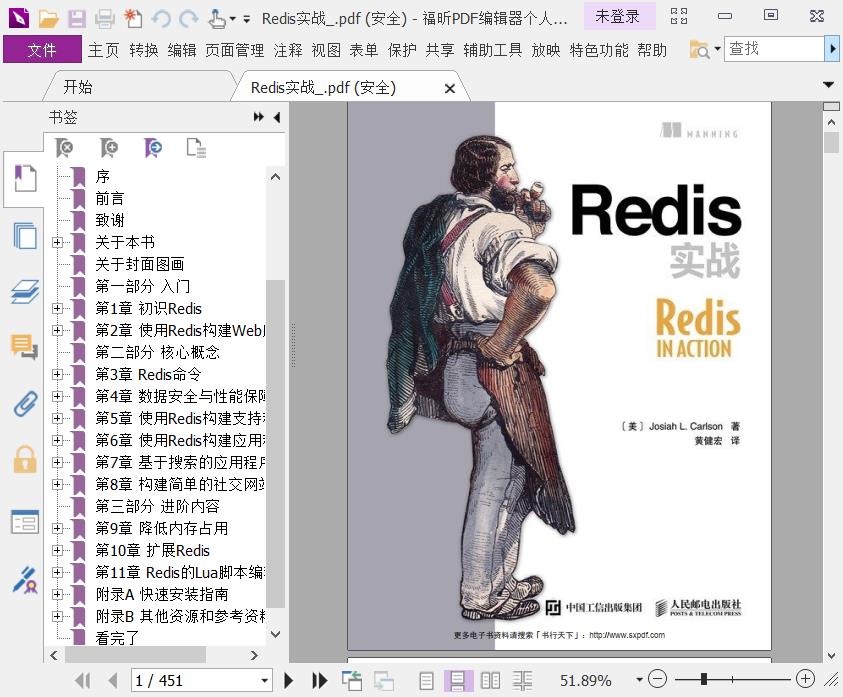Open the 特色功能 ribbon tab
Screen dimensions: 843x697
point(599,50)
